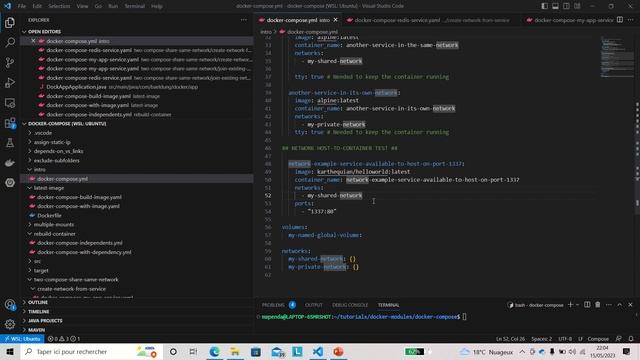The image size is (640, 360).
Task: Split the terminal
Action: [587, 304]
